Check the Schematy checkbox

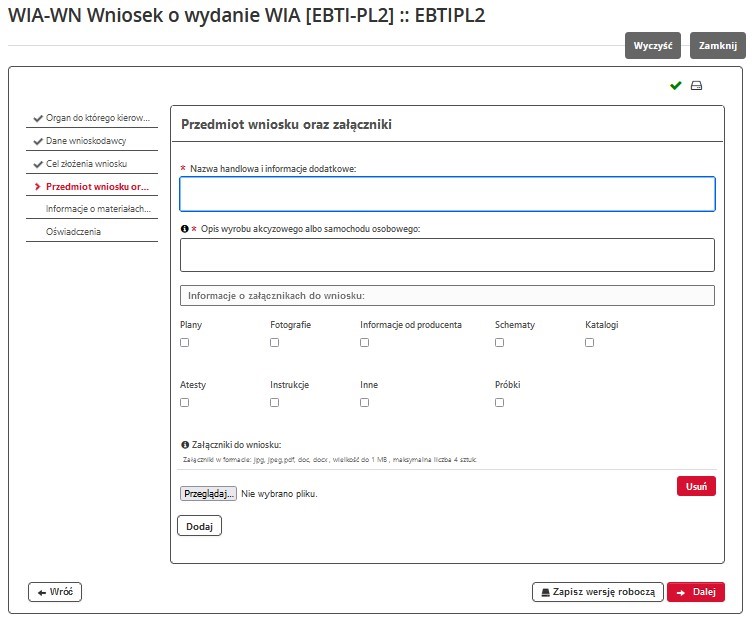499,342
